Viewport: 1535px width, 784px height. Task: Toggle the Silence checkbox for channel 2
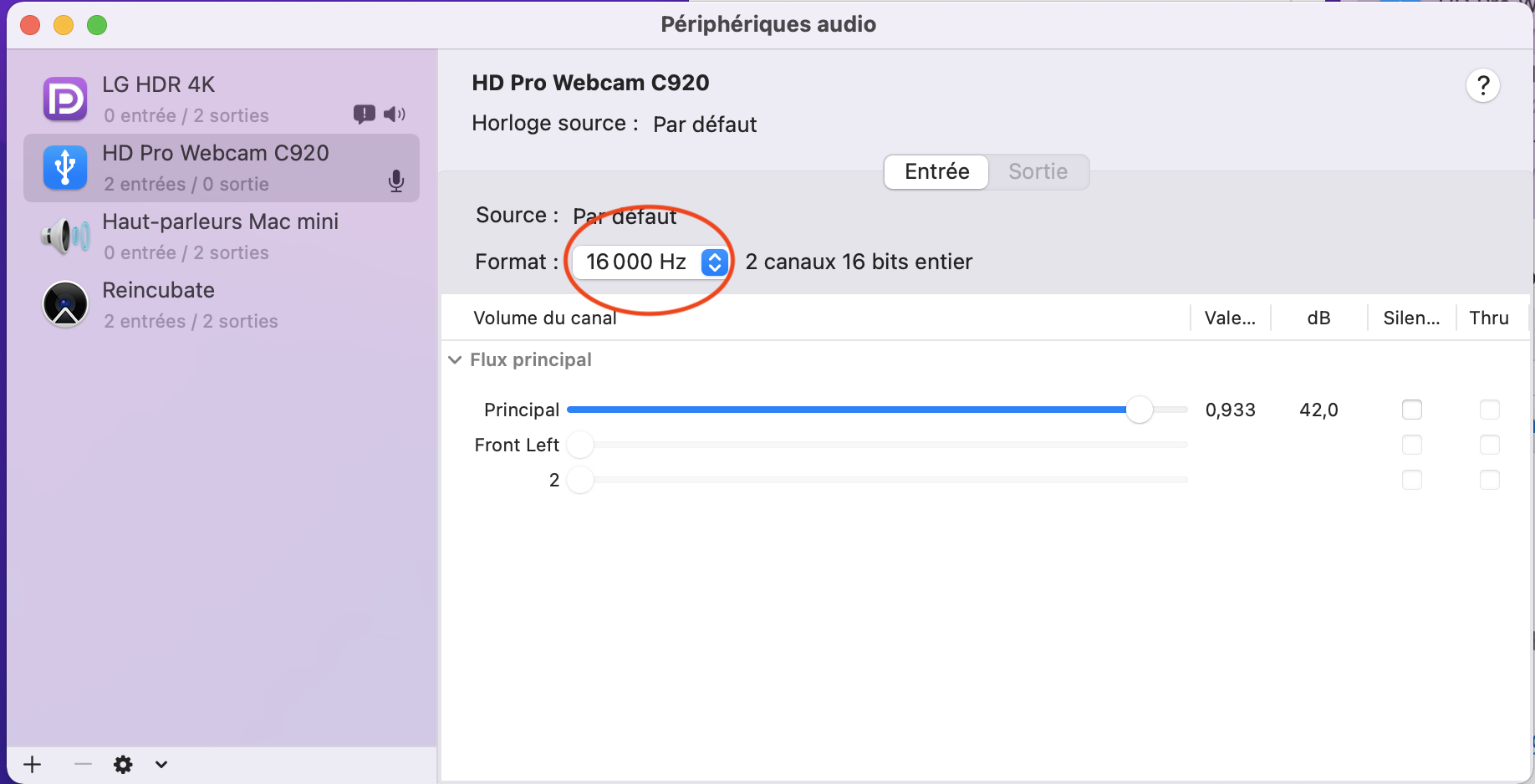coord(1412,480)
